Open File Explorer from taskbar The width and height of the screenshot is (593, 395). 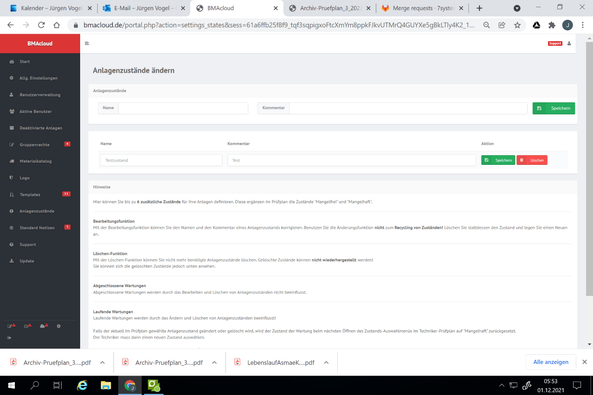pyautogui.click(x=106, y=386)
